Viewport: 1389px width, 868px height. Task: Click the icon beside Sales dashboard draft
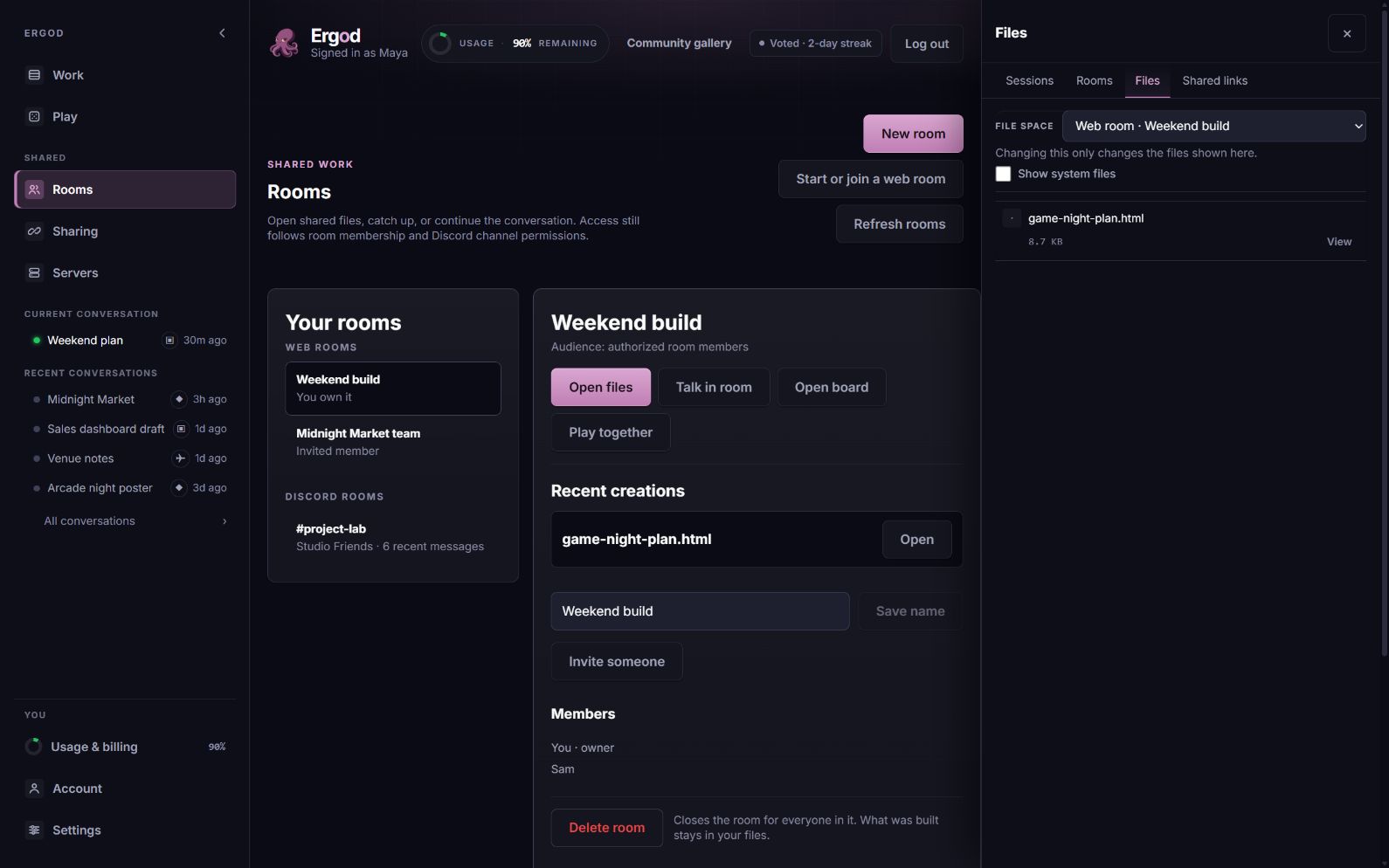click(181, 429)
